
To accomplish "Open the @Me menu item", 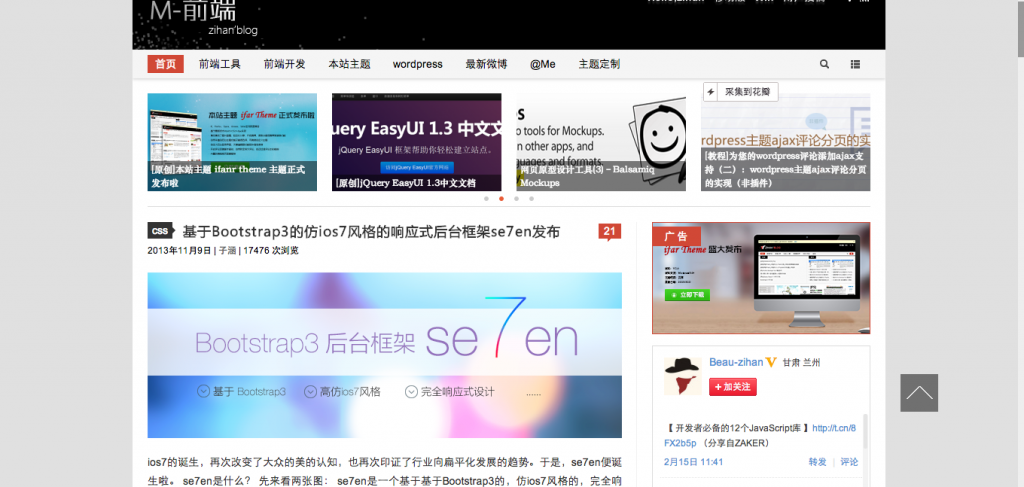I will click(x=543, y=64).
